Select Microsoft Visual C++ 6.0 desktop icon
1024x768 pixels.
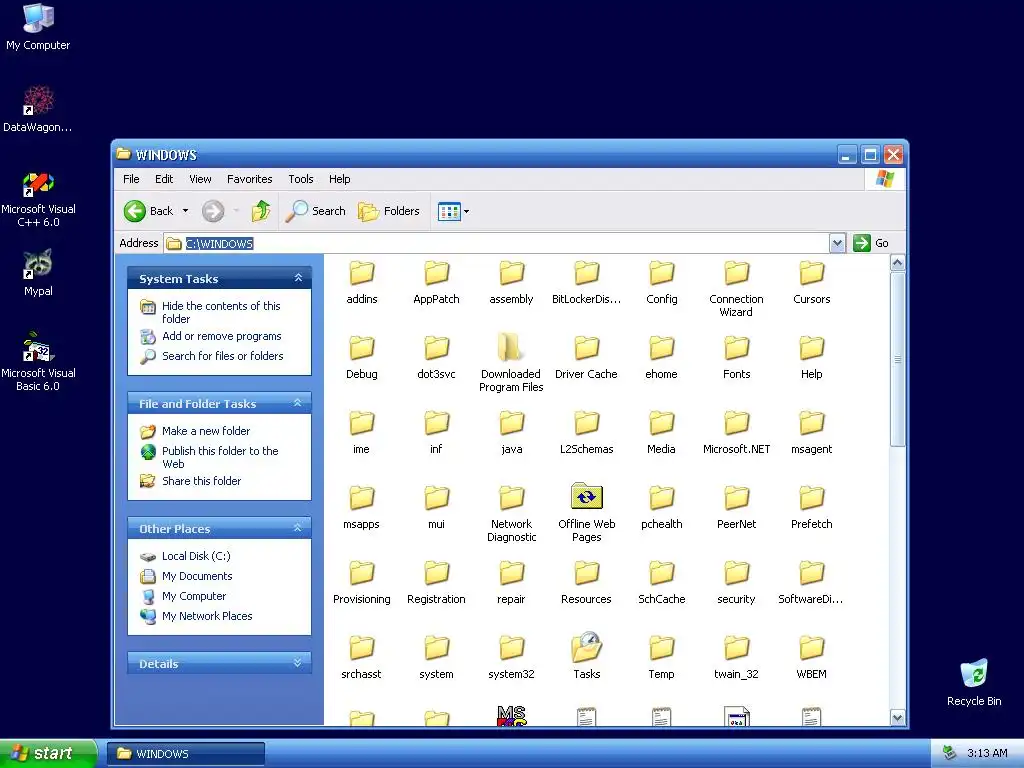click(38, 199)
